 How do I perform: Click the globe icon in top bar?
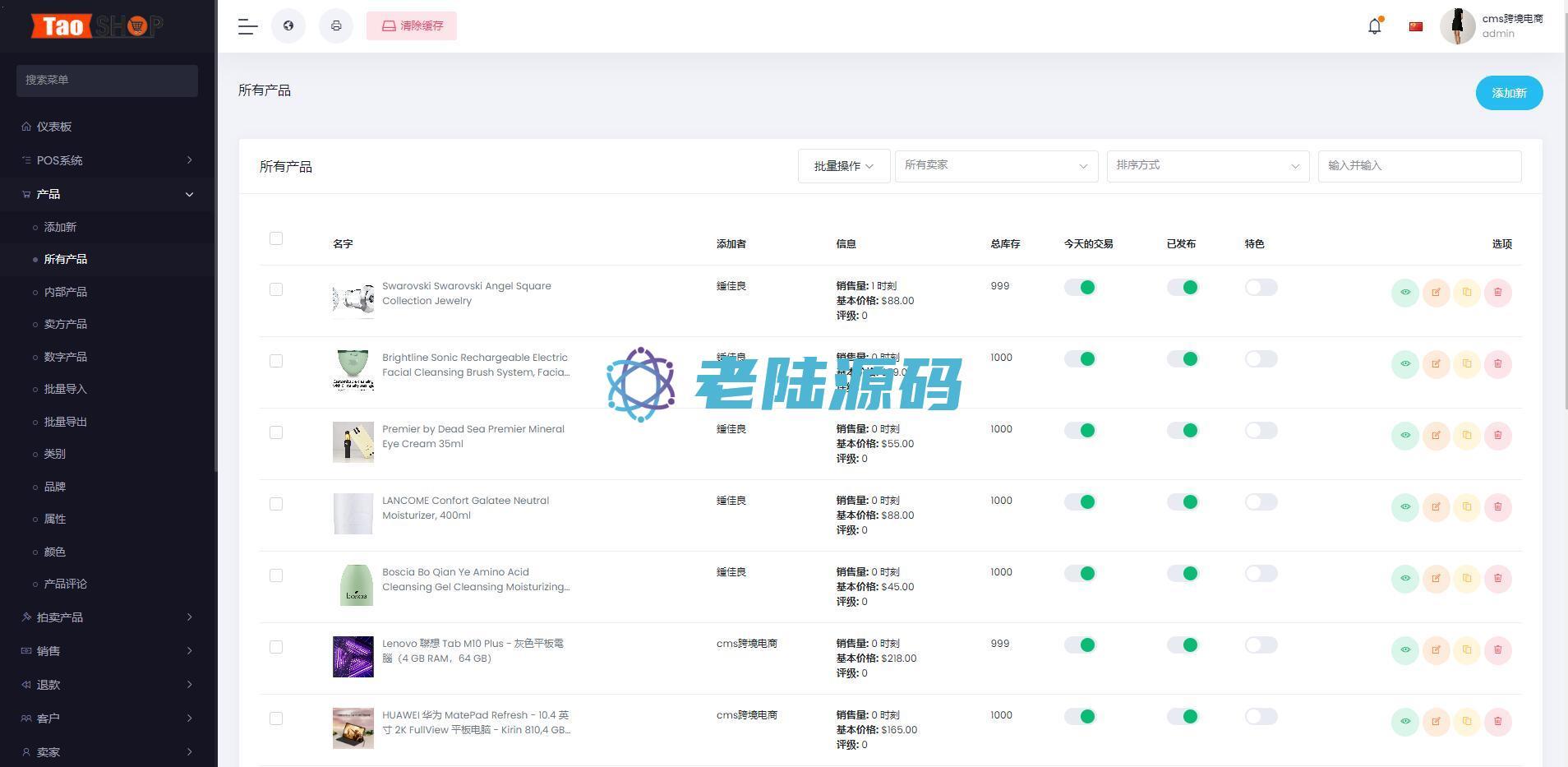(x=288, y=25)
